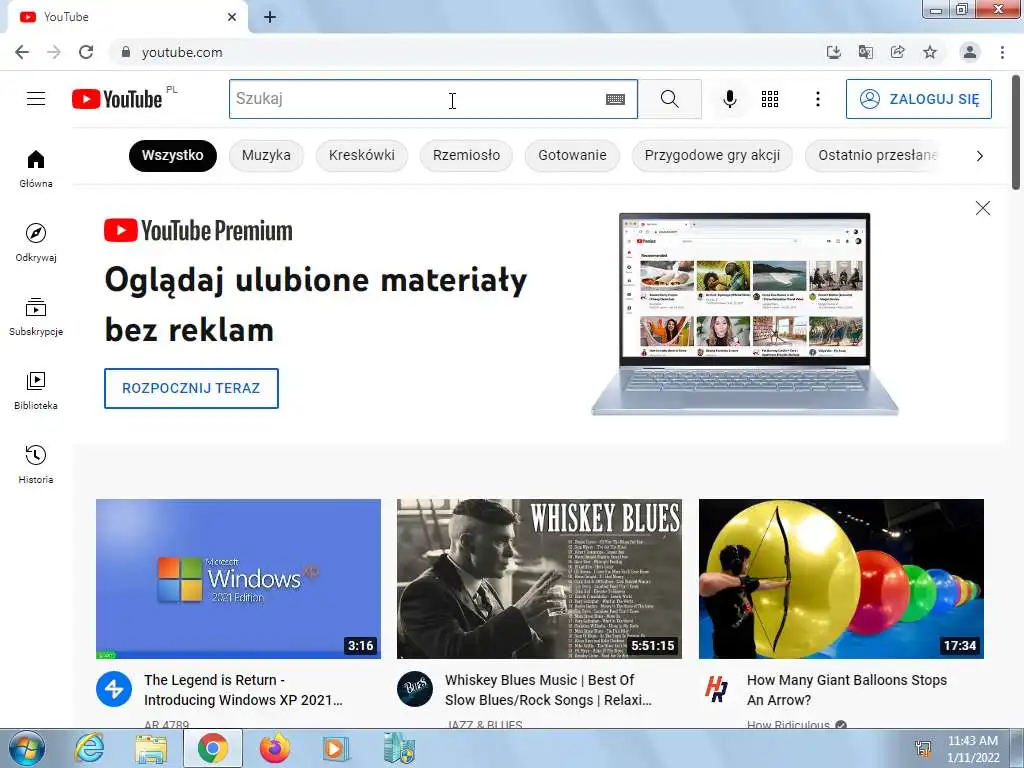The width and height of the screenshot is (1024, 768).
Task: Open Biblioteka in sidebar
Action: coord(36,391)
